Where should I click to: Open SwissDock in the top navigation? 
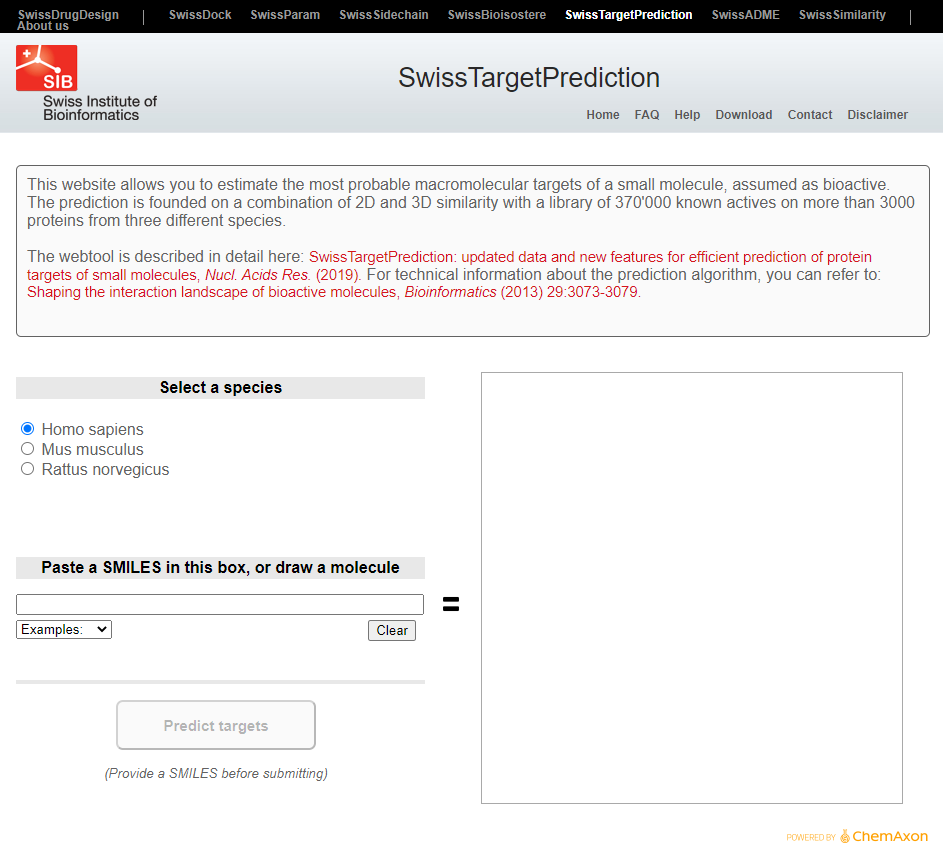point(200,14)
